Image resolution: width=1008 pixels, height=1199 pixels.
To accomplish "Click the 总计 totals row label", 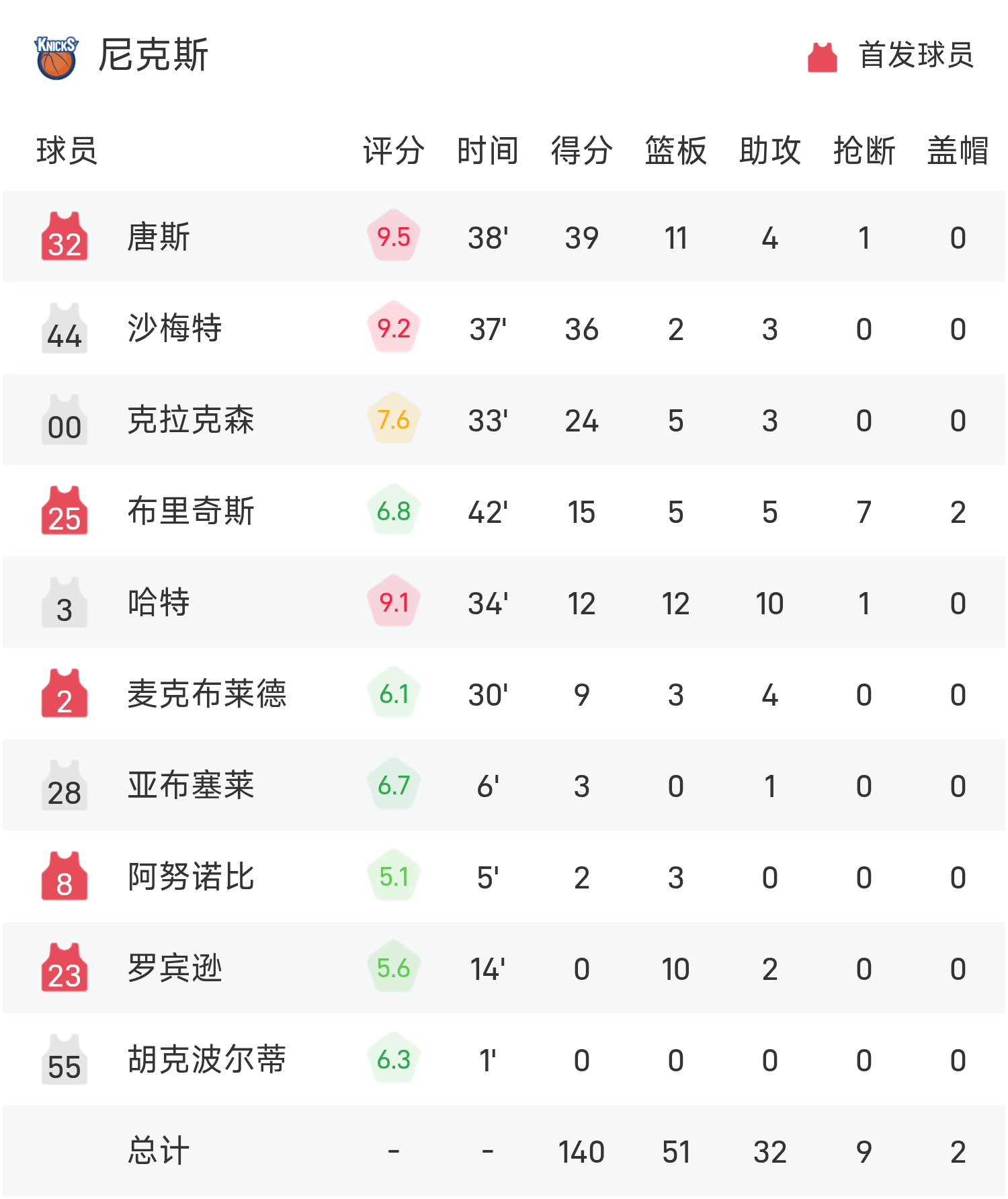I will pyautogui.click(x=159, y=1151).
